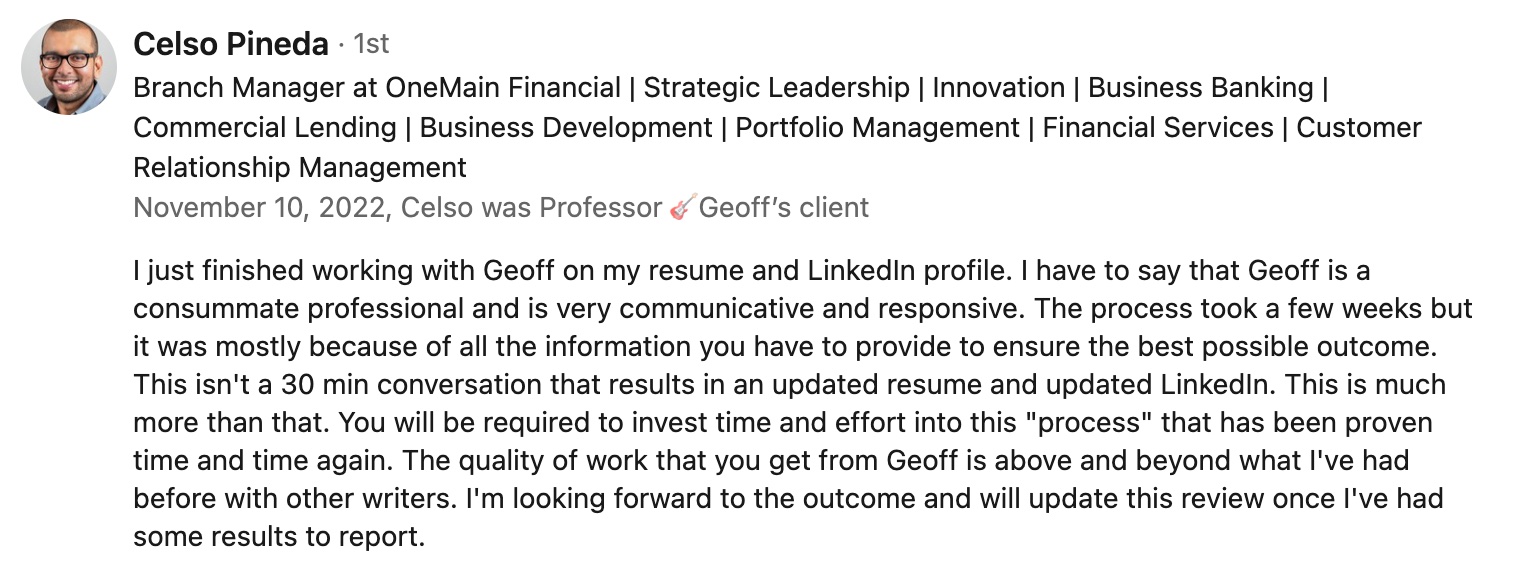Click "Commercial Lending" in the headline
This screenshot has height=562, width=1520.
265,128
